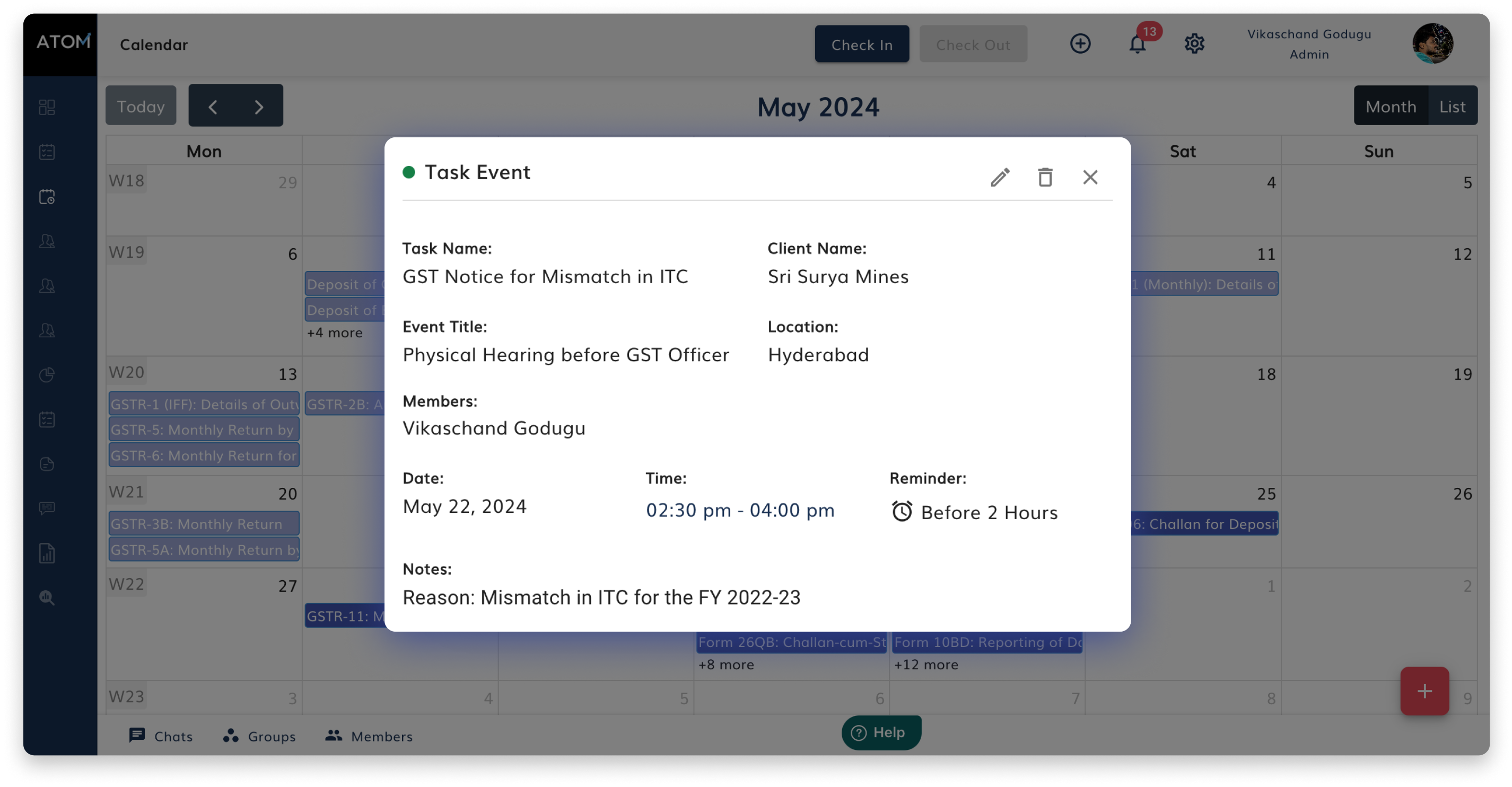Edit the task event with pencil icon
The height and width of the screenshot is (787, 1512).
(x=1000, y=177)
